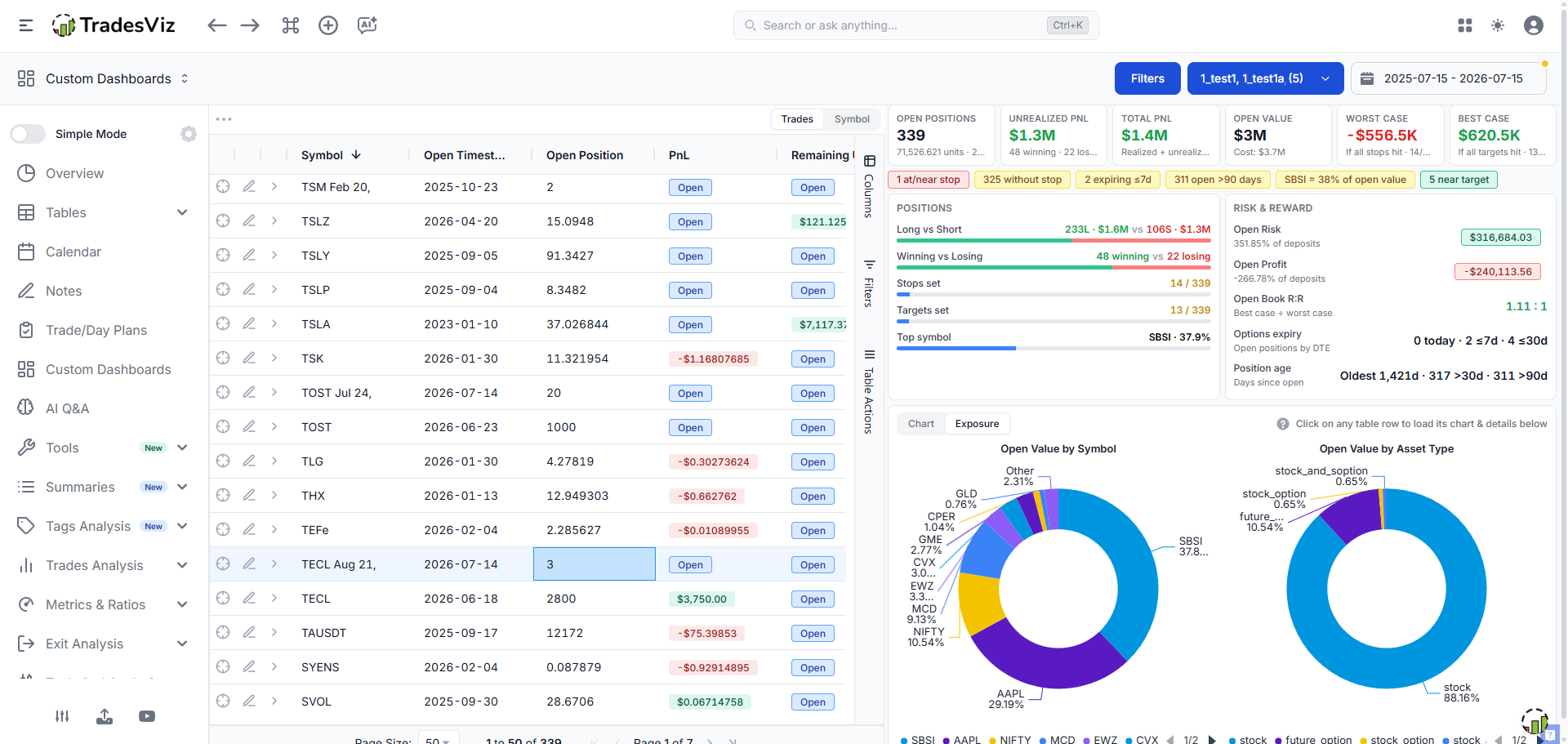Open the hamburger menu icon
Image resolution: width=1568 pixels, height=744 pixels.
[x=26, y=25]
